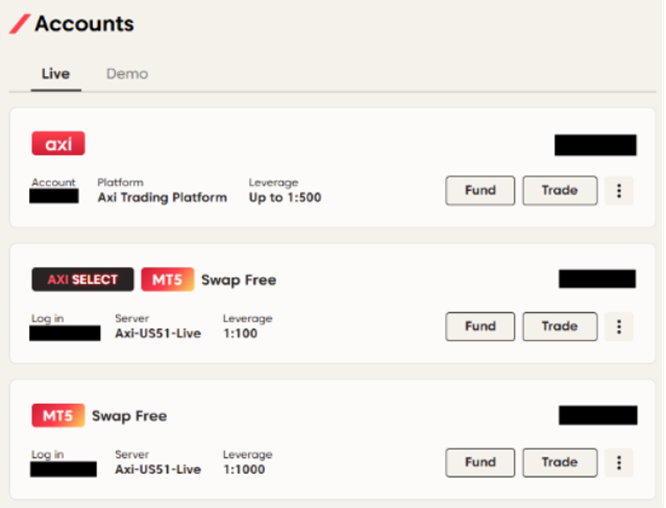Open more options for Axi Trading Platform account
This screenshot has width=666, height=508.
(619, 191)
